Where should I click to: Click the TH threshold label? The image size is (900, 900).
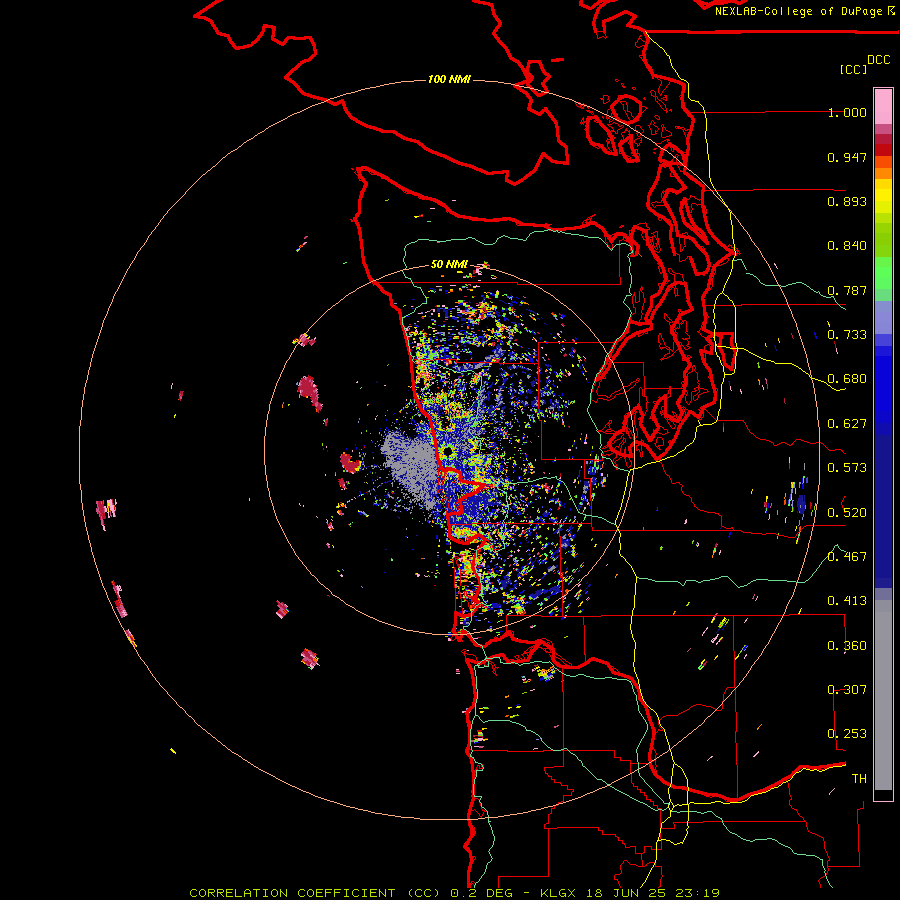pyautogui.click(x=859, y=779)
